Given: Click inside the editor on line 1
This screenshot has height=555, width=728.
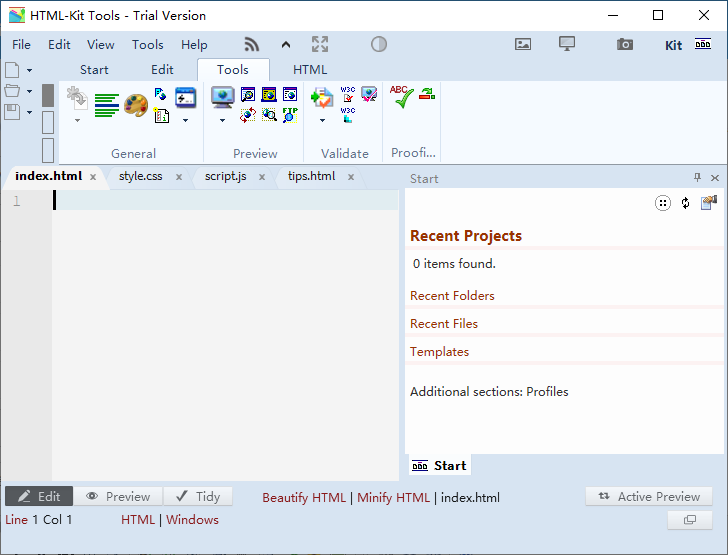Looking at the screenshot, I should coord(228,201).
